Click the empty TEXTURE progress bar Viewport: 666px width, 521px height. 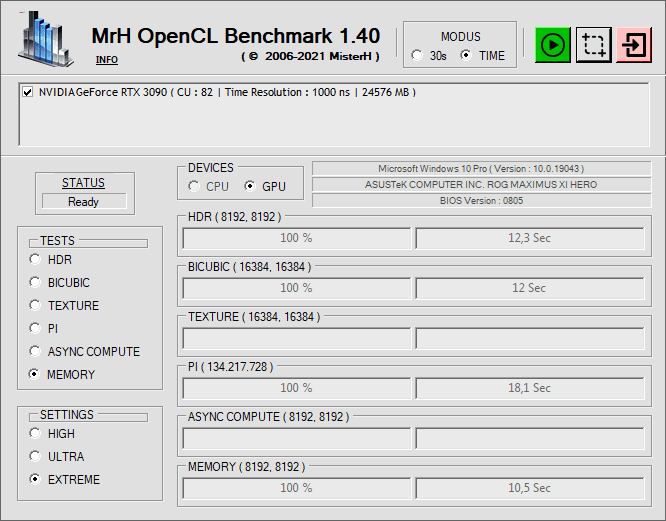[x=296, y=338]
